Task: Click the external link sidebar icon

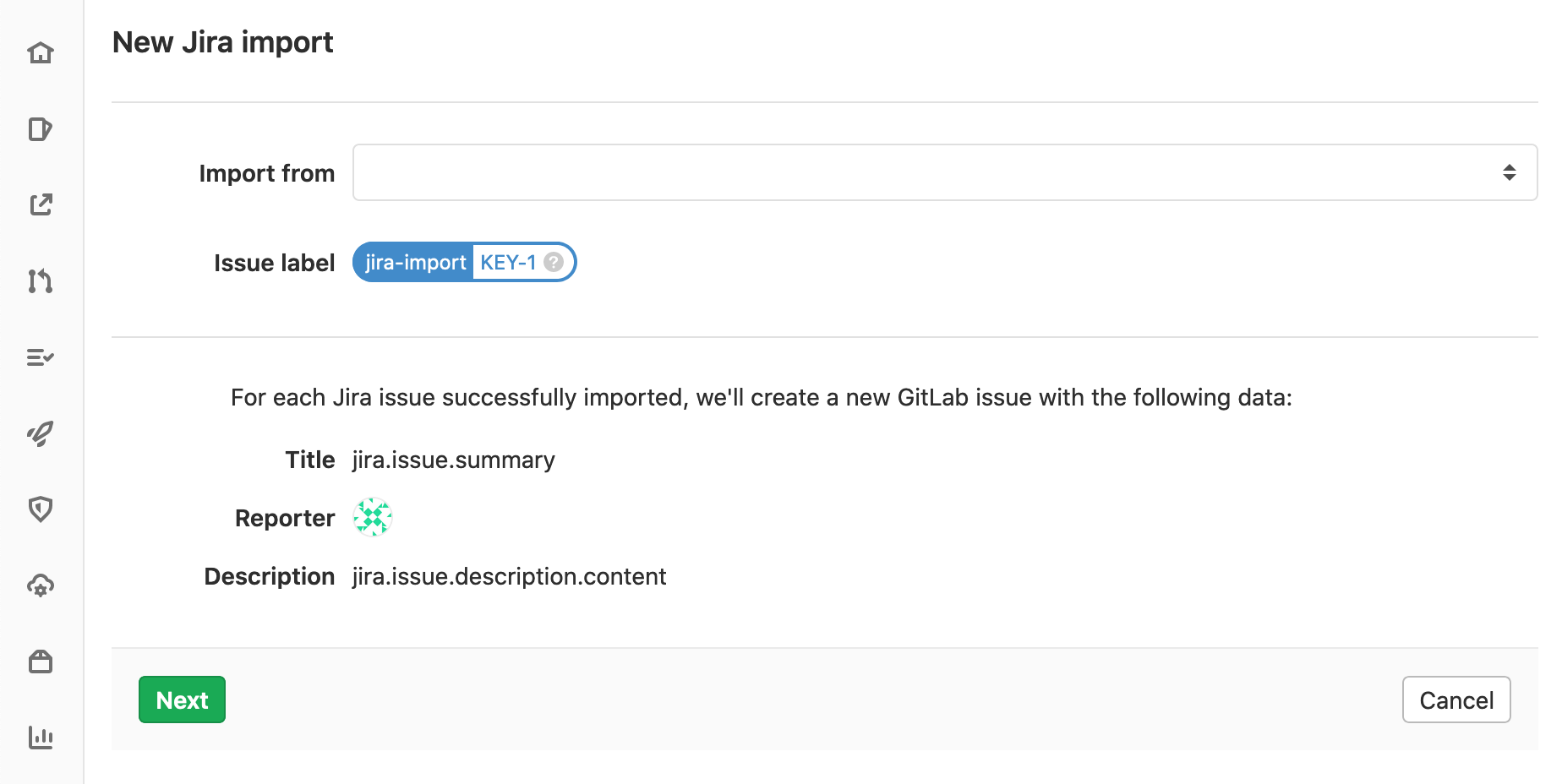Action: point(41,204)
